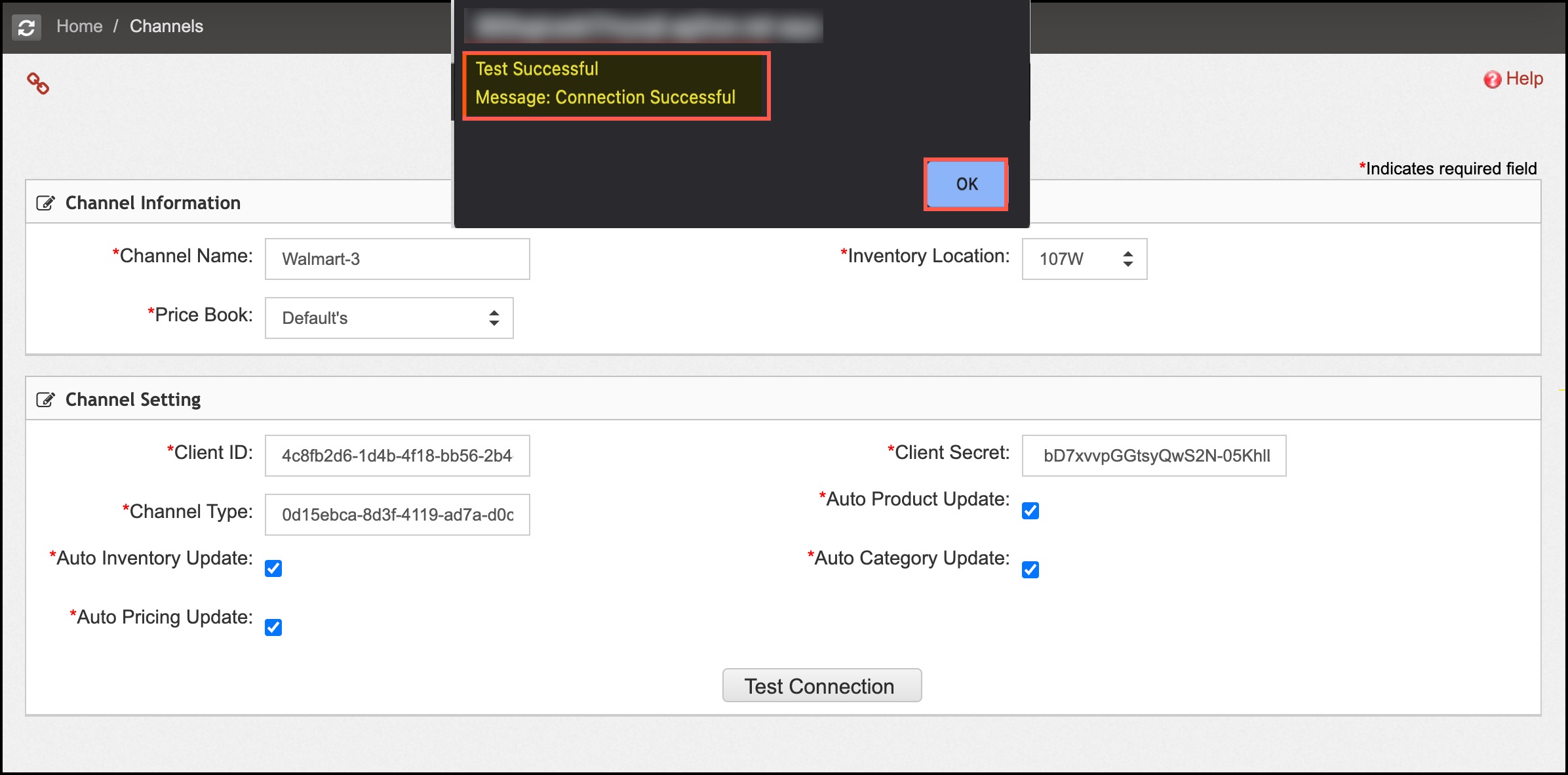Uncheck Auto Product Update checkbox

click(x=1030, y=511)
